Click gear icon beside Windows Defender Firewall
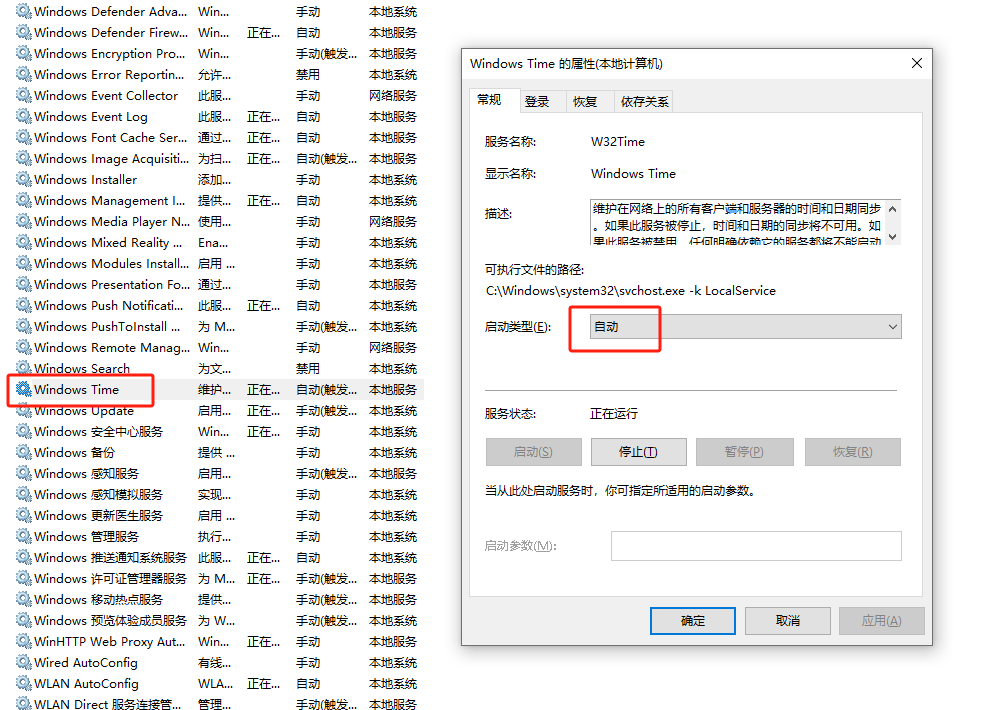Image resolution: width=997 pixels, height=710 pixels. (x=24, y=32)
